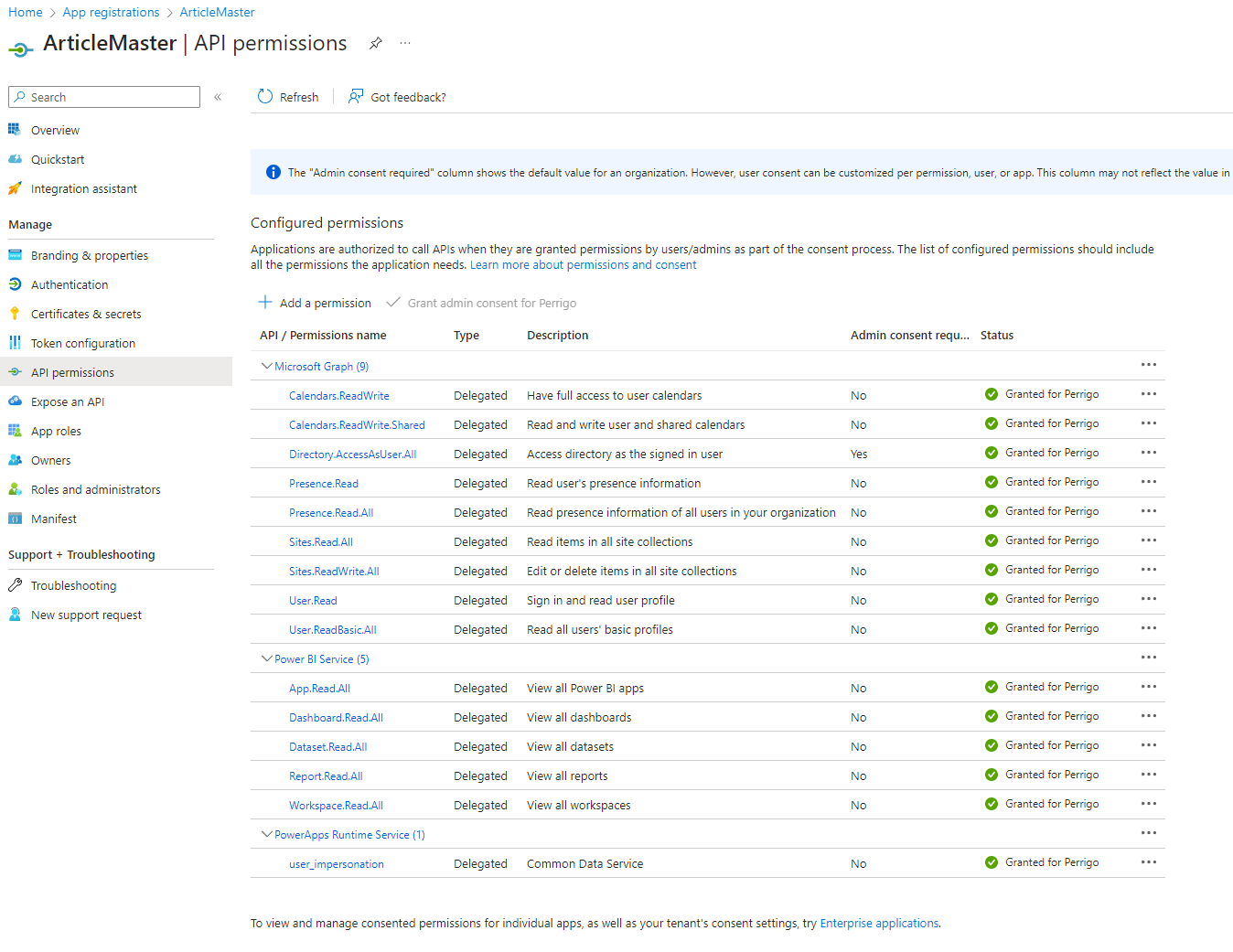Open the ellipsis menu next to page title
Screen dimensions: 1233x952
click(405, 43)
